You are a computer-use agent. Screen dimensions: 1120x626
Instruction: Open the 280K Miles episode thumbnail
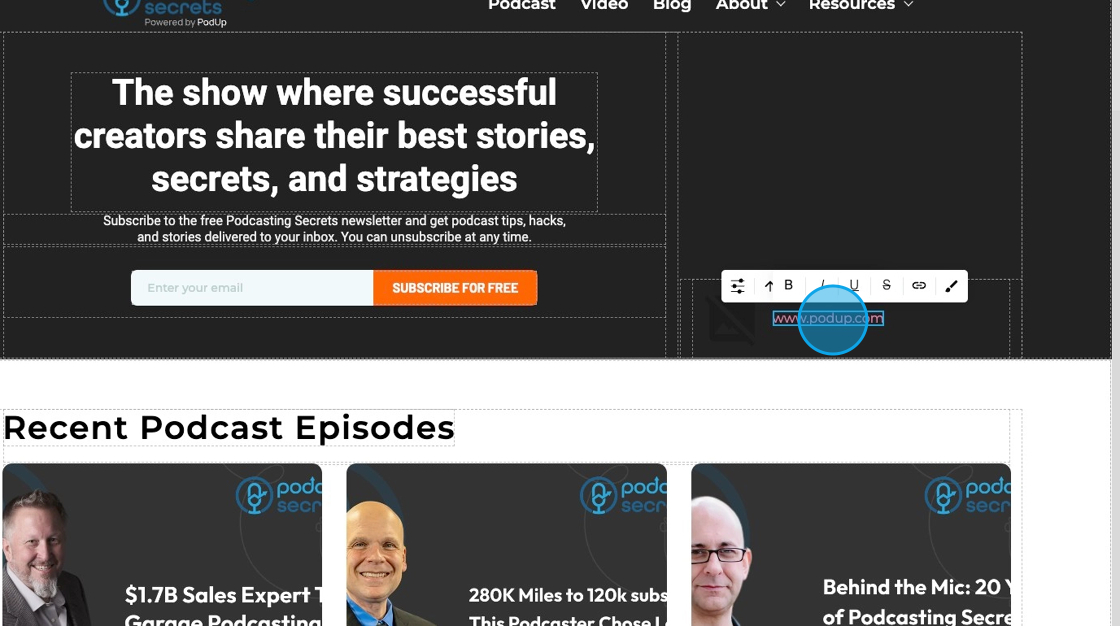506,545
